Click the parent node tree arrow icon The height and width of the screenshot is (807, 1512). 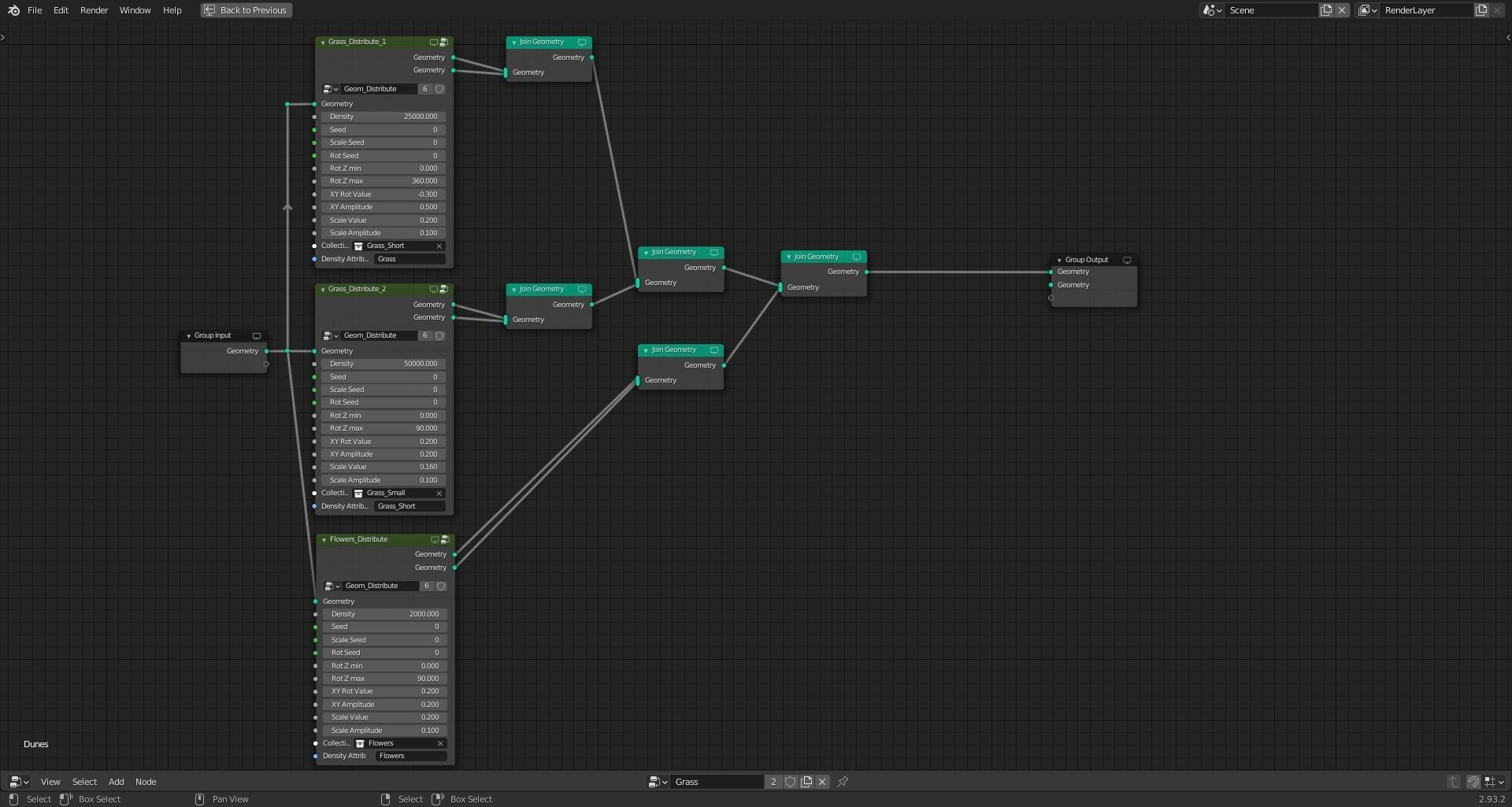pos(1454,782)
